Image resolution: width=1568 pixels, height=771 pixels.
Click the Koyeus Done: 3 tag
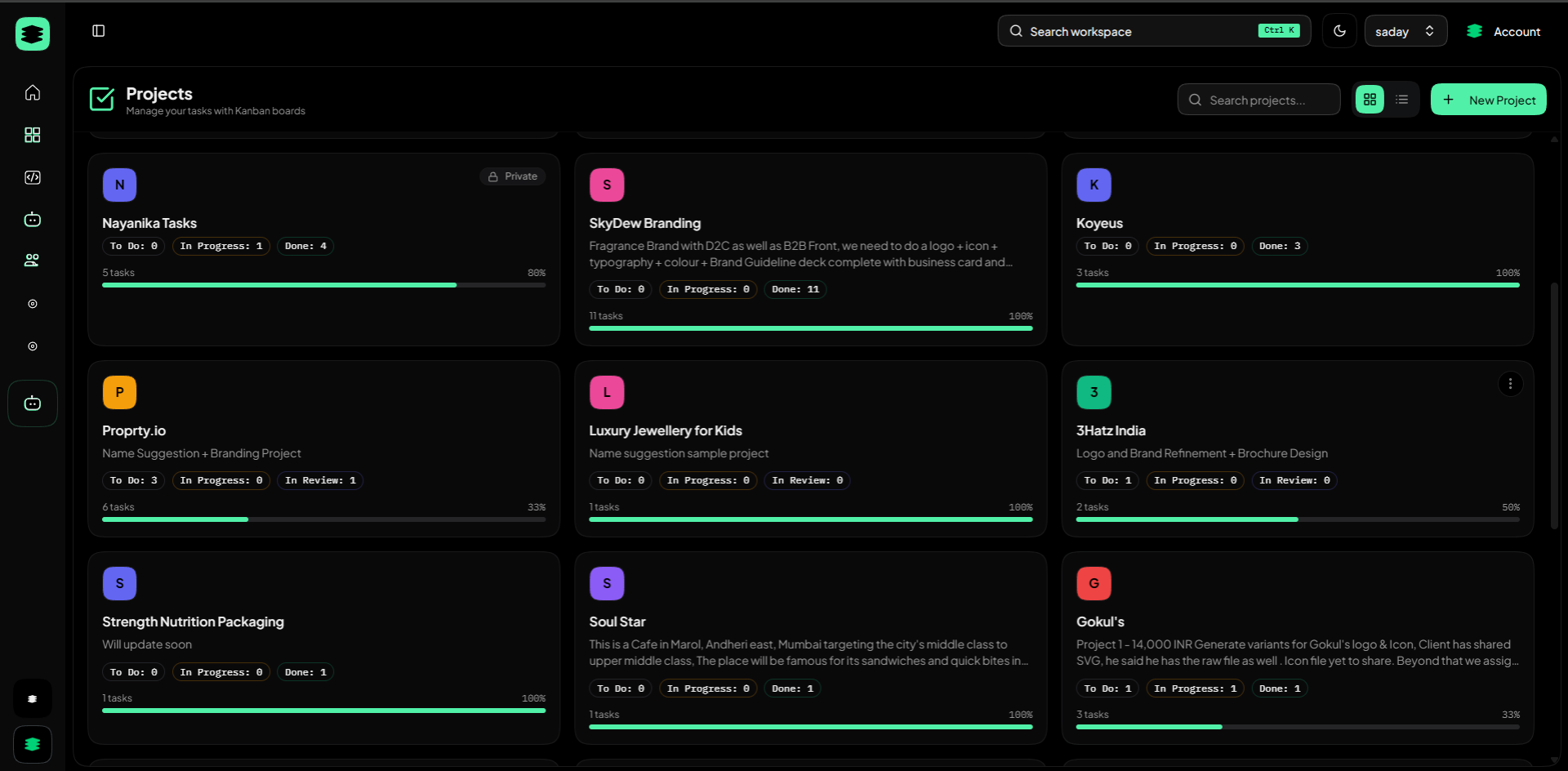pyautogui.click(x=1279, y=246)
